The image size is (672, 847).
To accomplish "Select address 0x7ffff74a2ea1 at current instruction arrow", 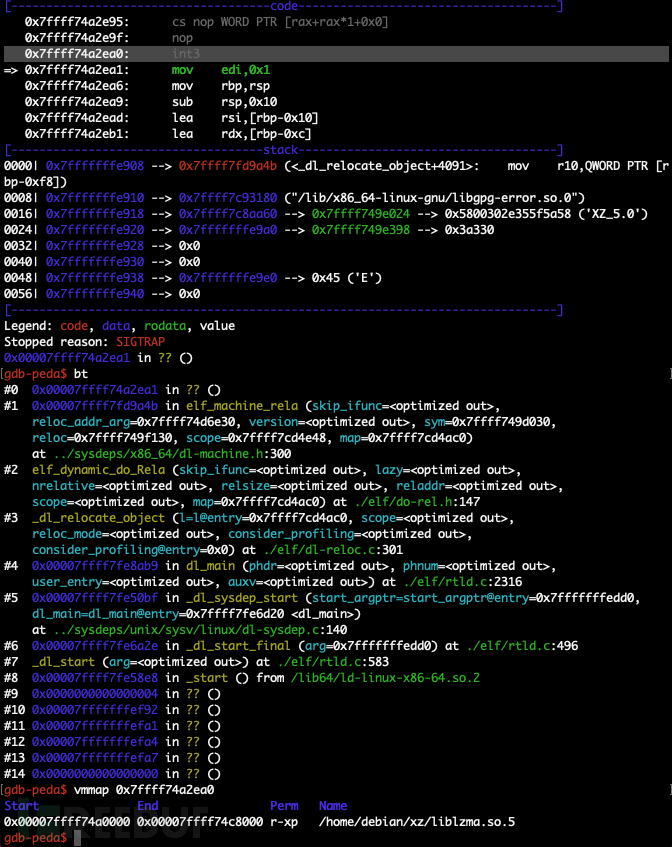I will point(77,70).
